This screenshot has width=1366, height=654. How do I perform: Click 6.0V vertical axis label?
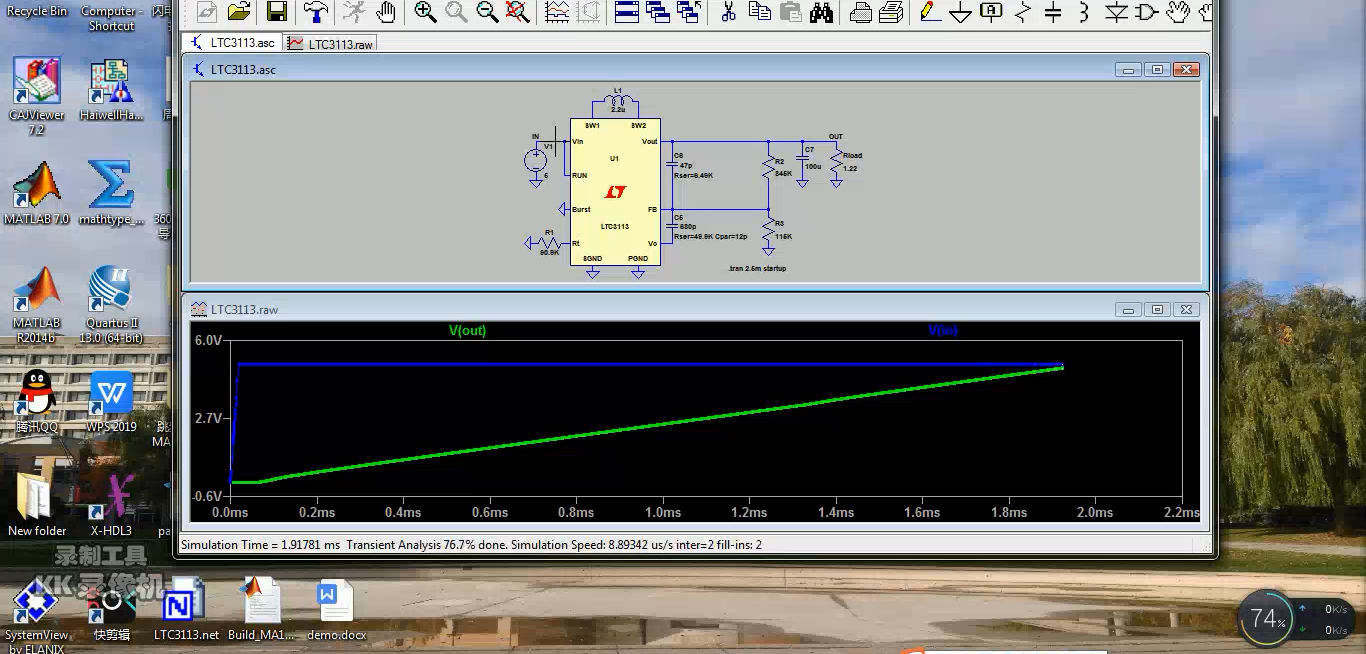pos(208,341)
